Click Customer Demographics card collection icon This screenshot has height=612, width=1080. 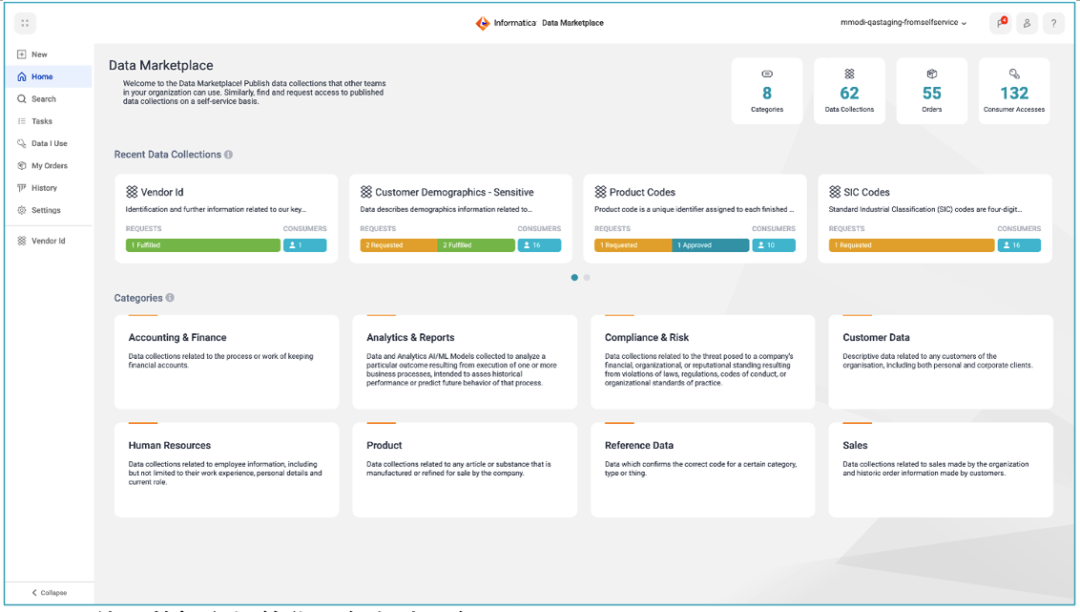tap(366, 192)
